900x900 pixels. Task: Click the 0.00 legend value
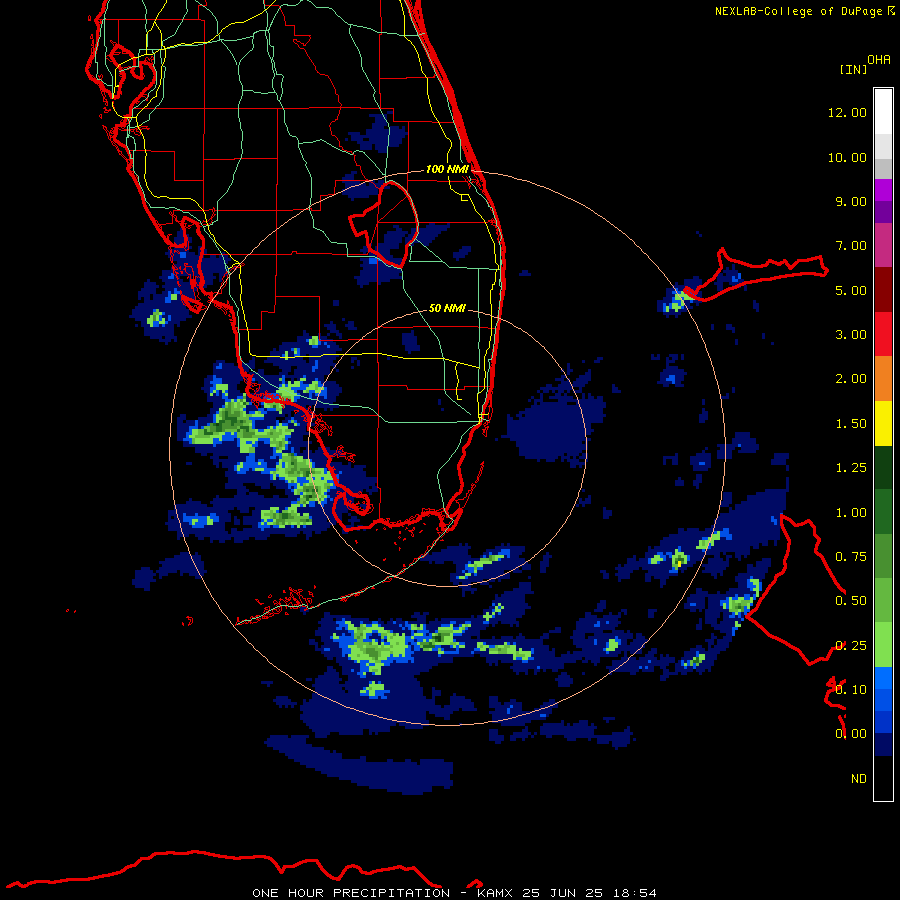pyautogui.click(x=851, y=734)
